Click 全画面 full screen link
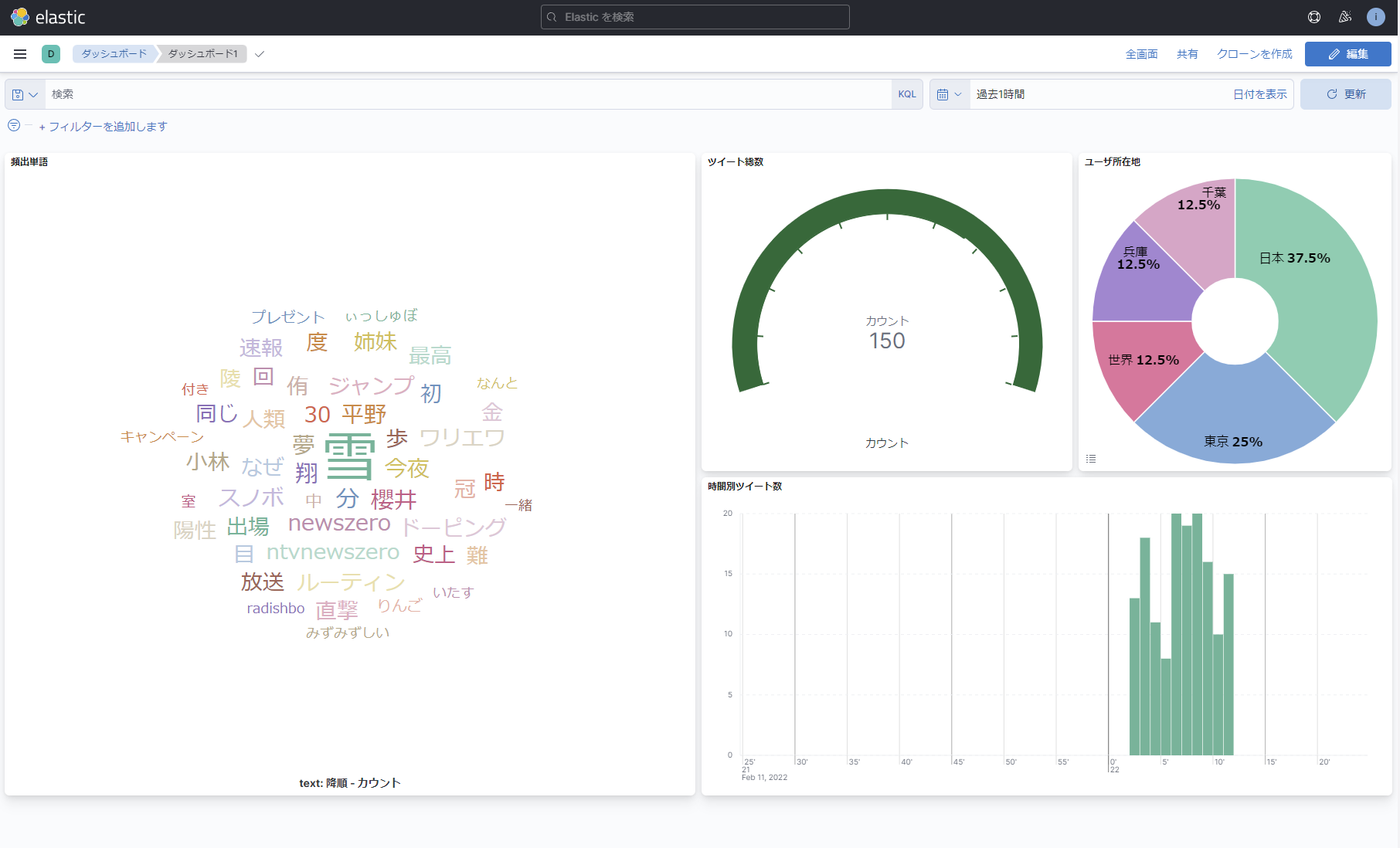 [x=1141, y=54]
